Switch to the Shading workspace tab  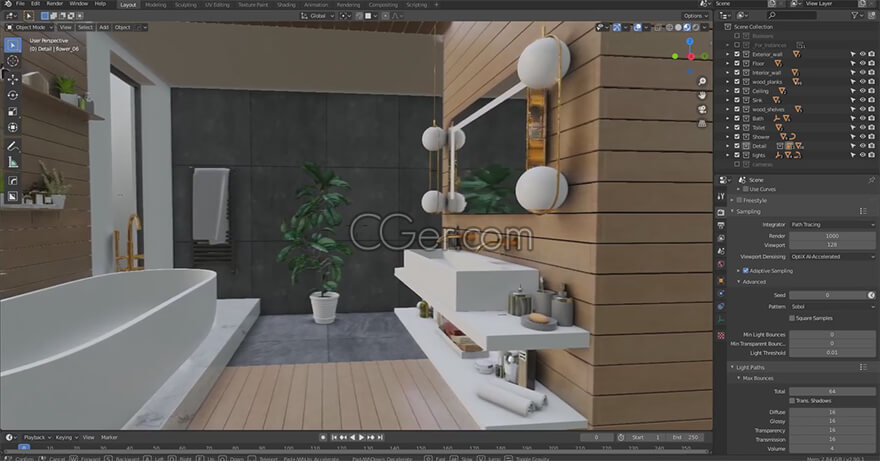coord(286,4)
